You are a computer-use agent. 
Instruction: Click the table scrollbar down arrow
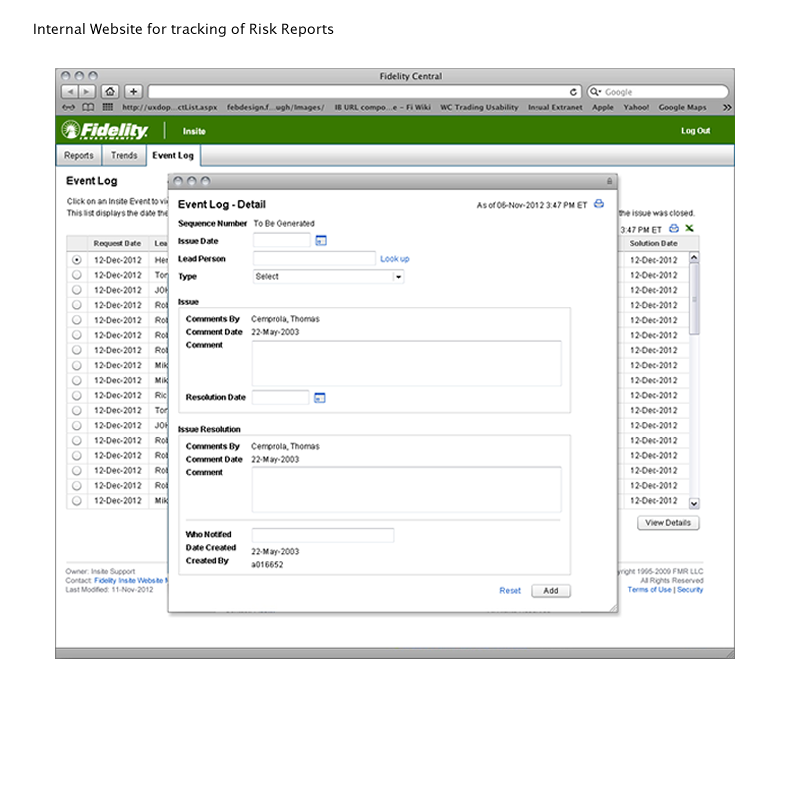pos(694,504)
